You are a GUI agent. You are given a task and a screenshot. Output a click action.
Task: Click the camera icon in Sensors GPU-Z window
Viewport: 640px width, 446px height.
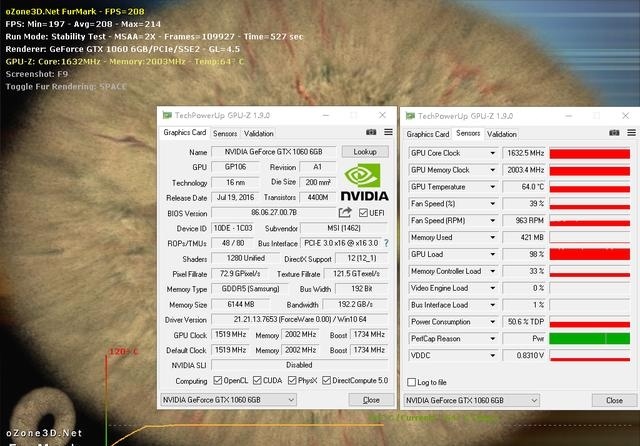point(614,133)
